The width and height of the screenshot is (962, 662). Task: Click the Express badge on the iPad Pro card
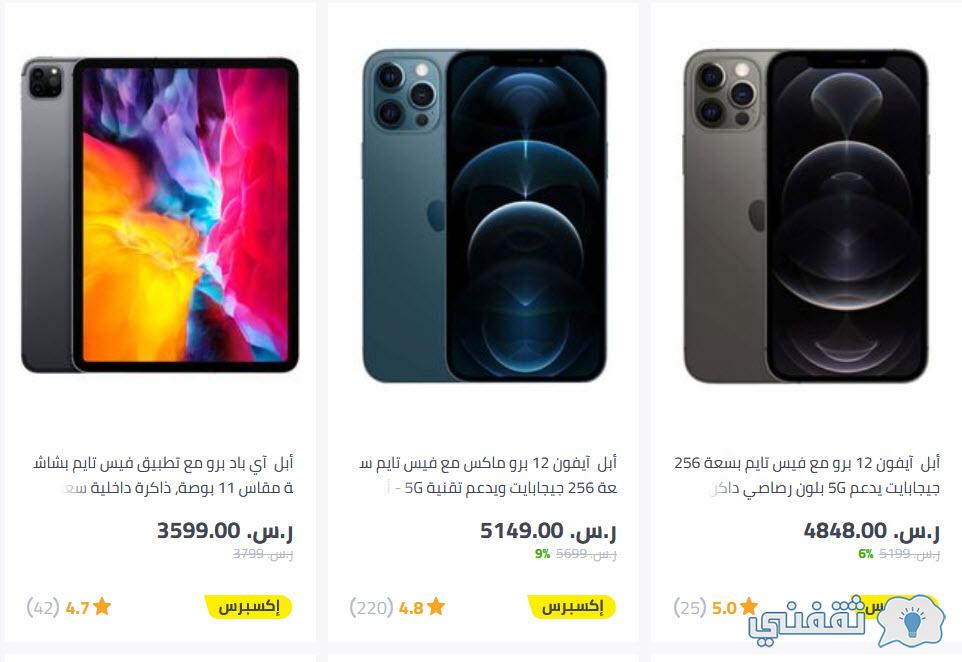(x=248, y=607)
